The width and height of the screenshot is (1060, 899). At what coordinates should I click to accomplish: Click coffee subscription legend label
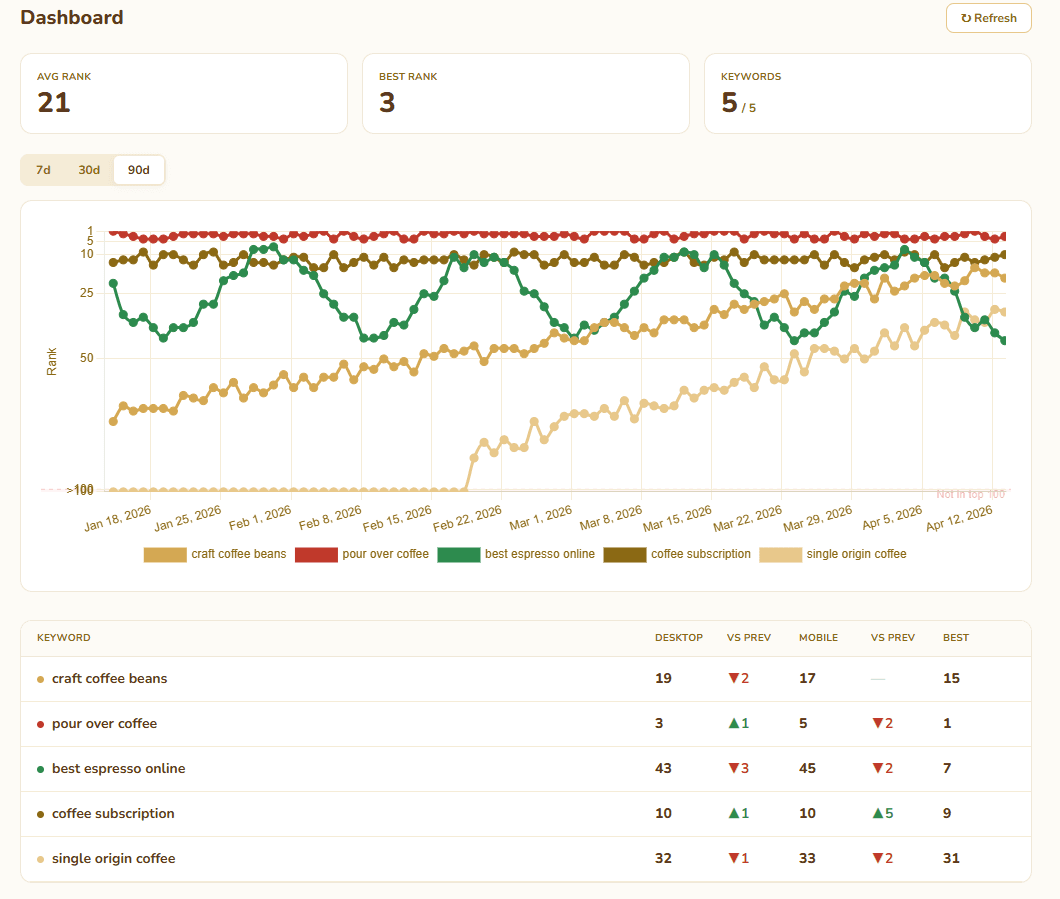click(x=701, y=554)
